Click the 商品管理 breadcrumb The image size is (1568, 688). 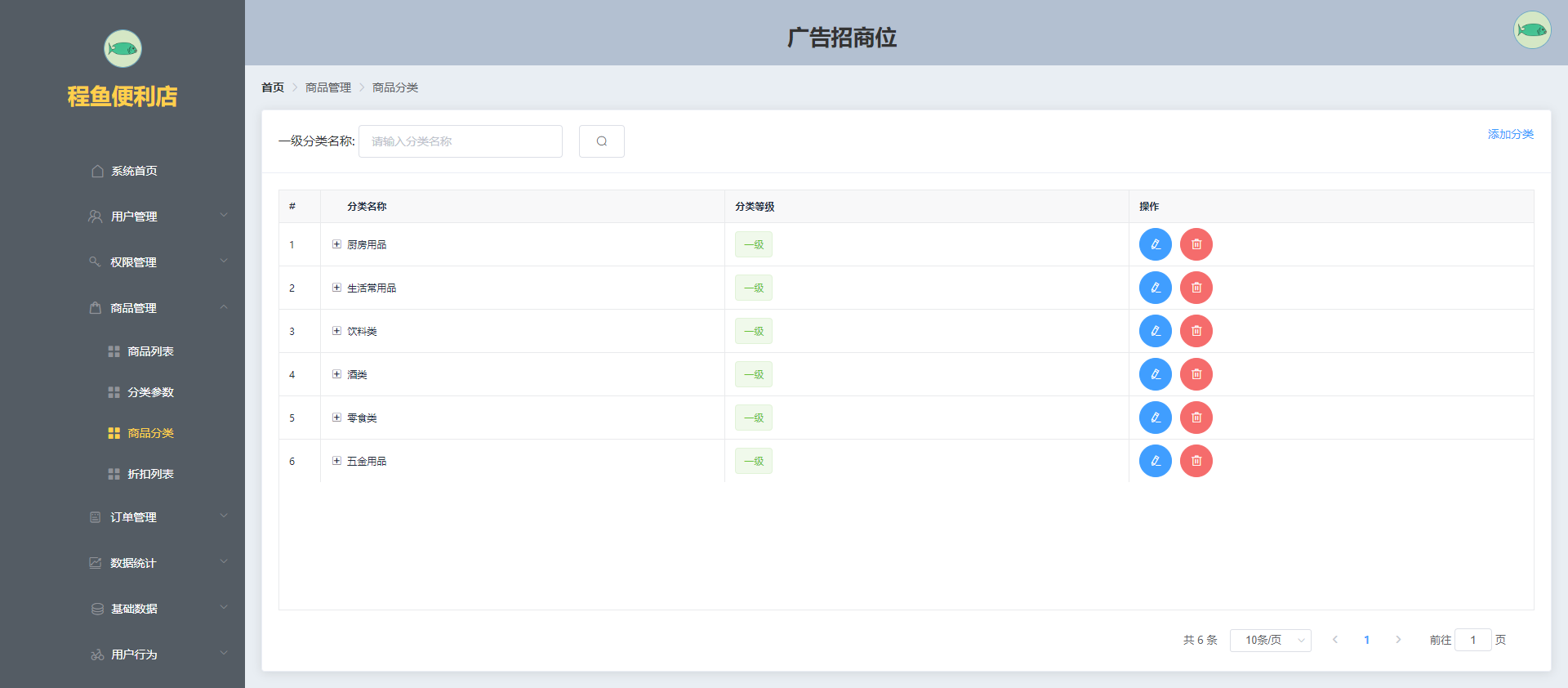[x=328, y=87]
